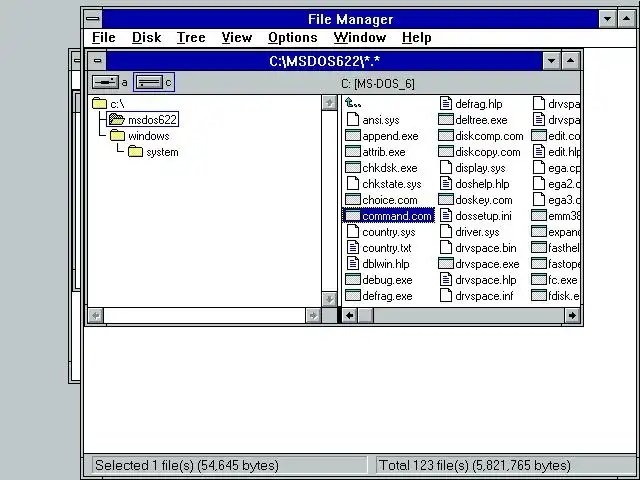Click file pane horizontal scroll thumb
Image resolution: width=640 pixels, height=480 pixels.
pos(366,316)
